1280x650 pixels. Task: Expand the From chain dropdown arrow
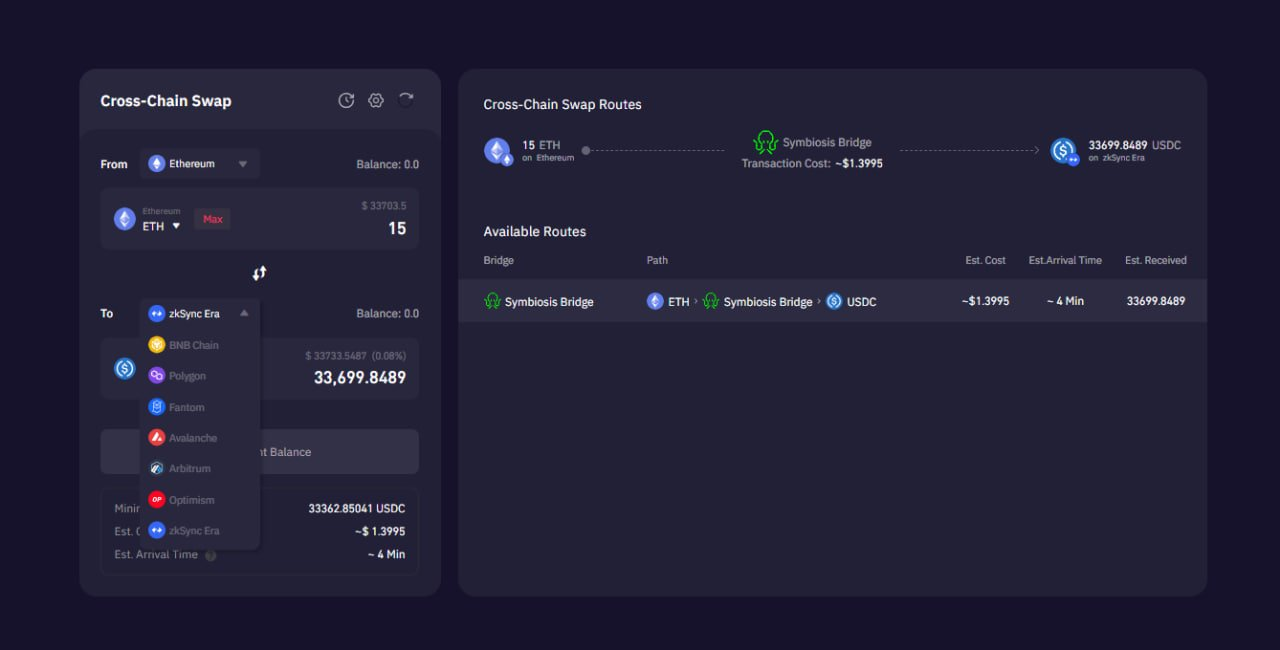coord(242,164)
